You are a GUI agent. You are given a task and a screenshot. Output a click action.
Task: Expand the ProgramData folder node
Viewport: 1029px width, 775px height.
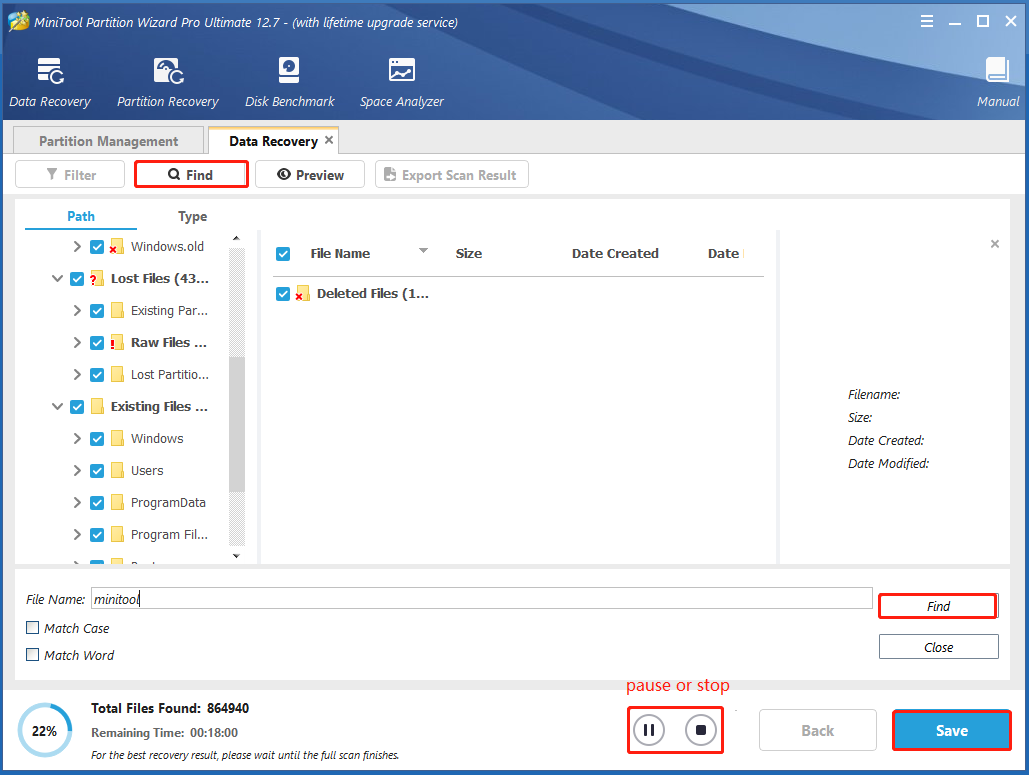click(x=77, y=503)
